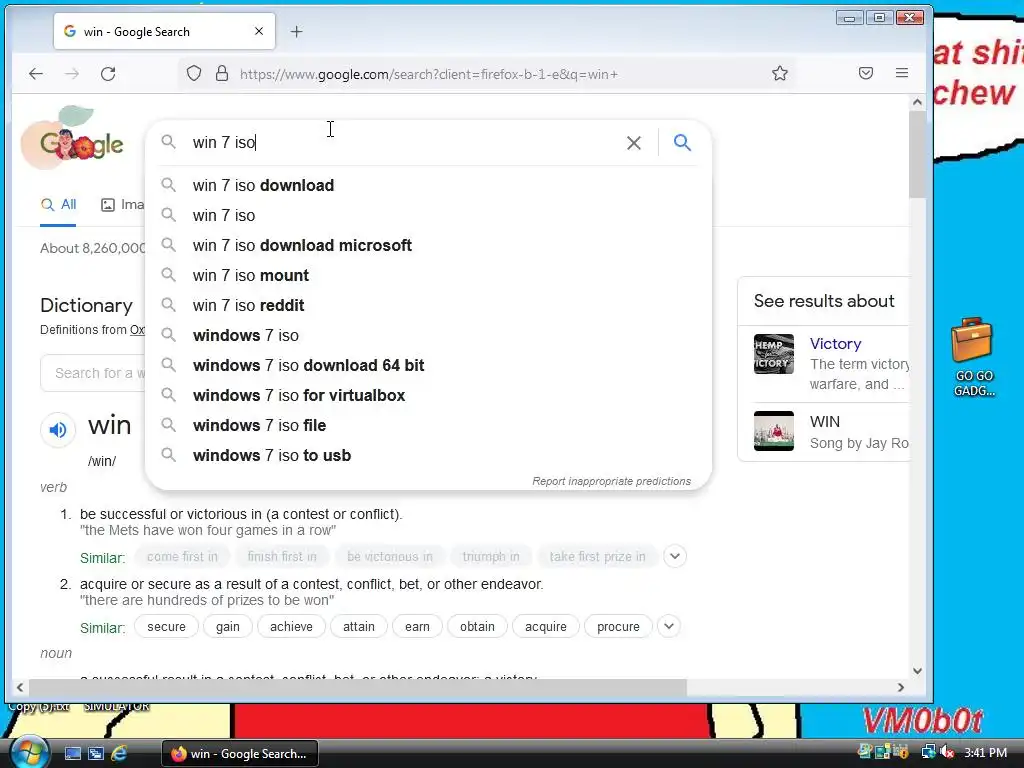The height and width of the screenshot is (768, 1024).
Task: Click the 'achieve' similar word chip
Action: pyautogui.click(x=291, y=626)
